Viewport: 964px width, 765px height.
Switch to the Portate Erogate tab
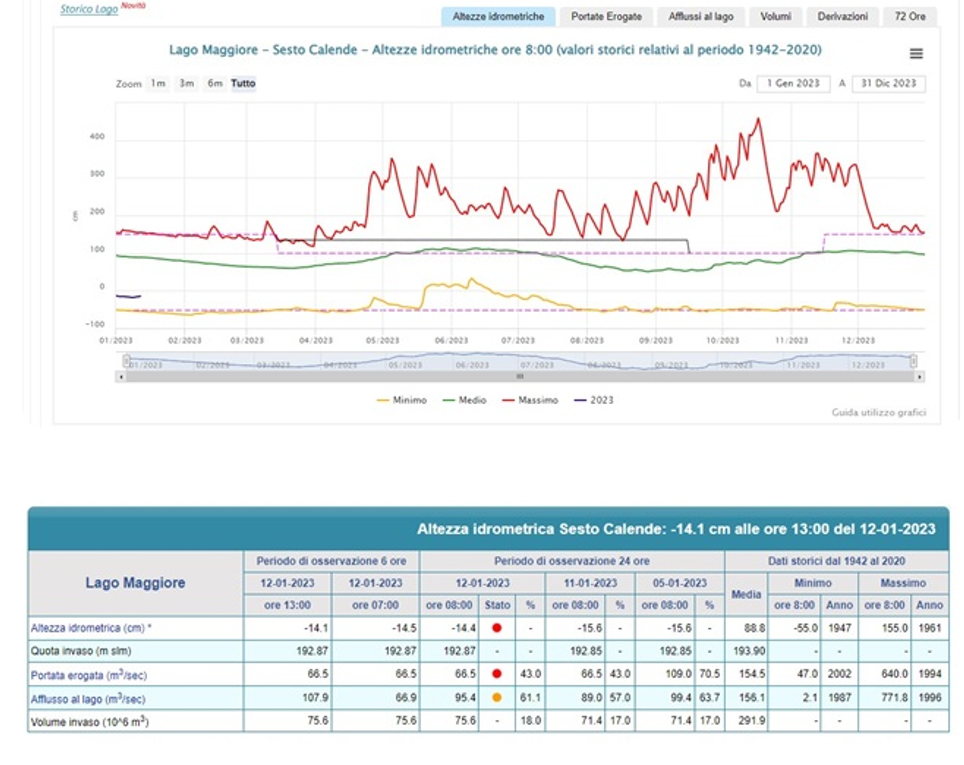(x=606, y=17)
